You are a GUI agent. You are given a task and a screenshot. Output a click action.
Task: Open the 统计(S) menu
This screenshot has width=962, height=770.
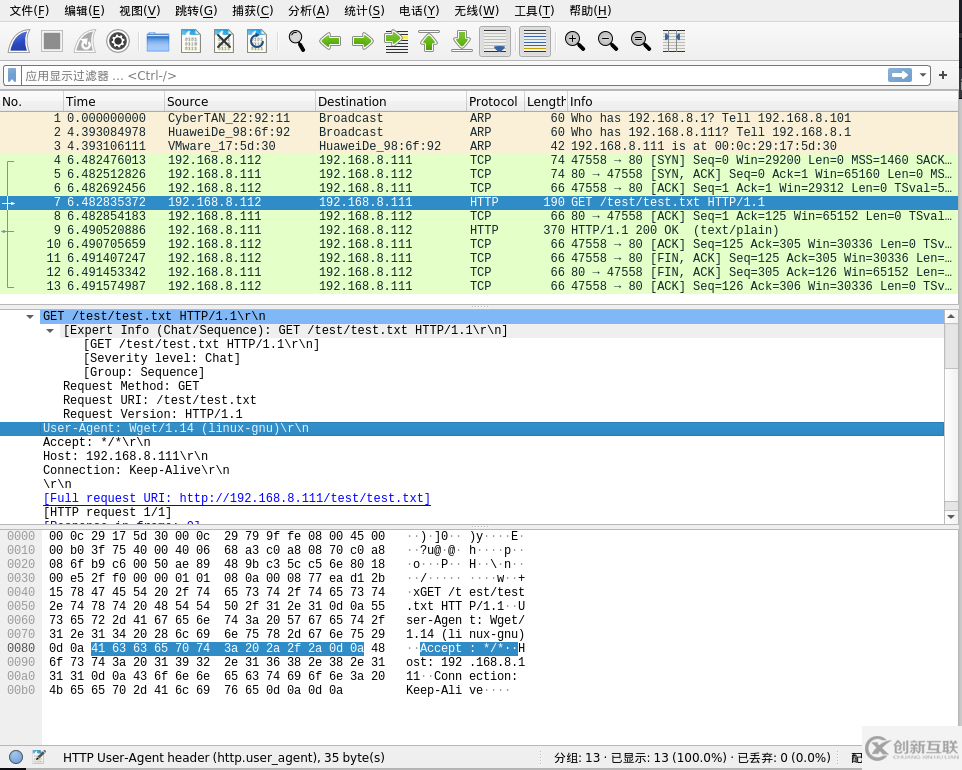point(363,11)
